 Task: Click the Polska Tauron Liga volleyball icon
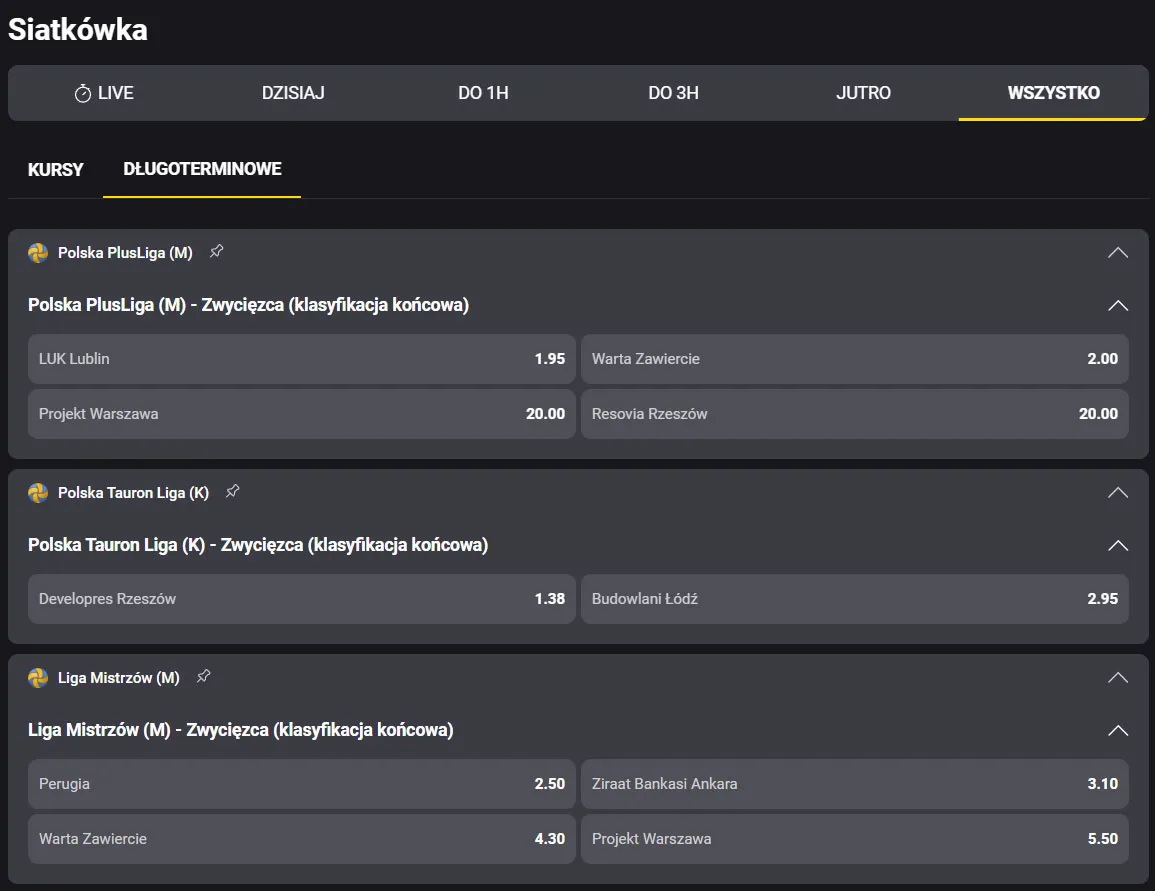click(x=38, y=493)
